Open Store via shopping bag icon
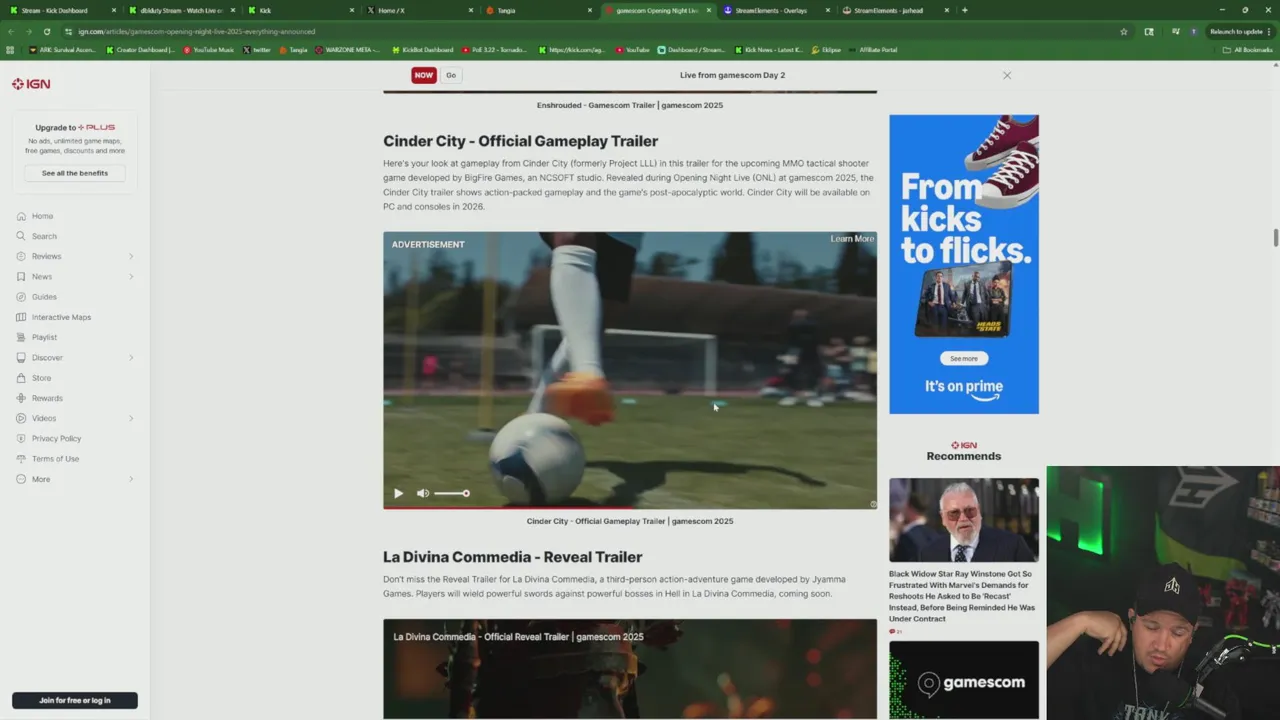This screenshot has height=720, width=1280. click(21, 378)
